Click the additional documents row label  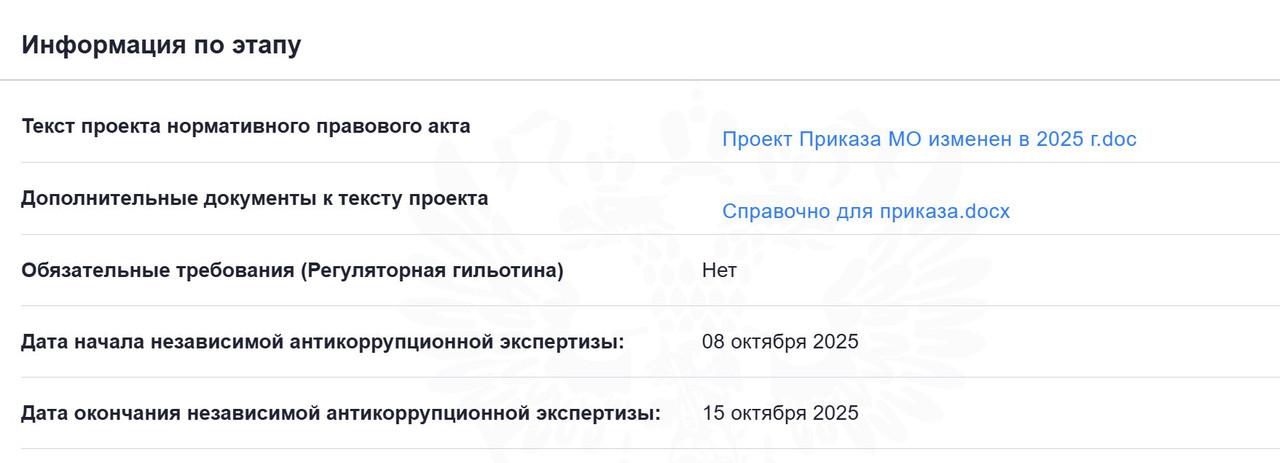click(x=254, y=198)
